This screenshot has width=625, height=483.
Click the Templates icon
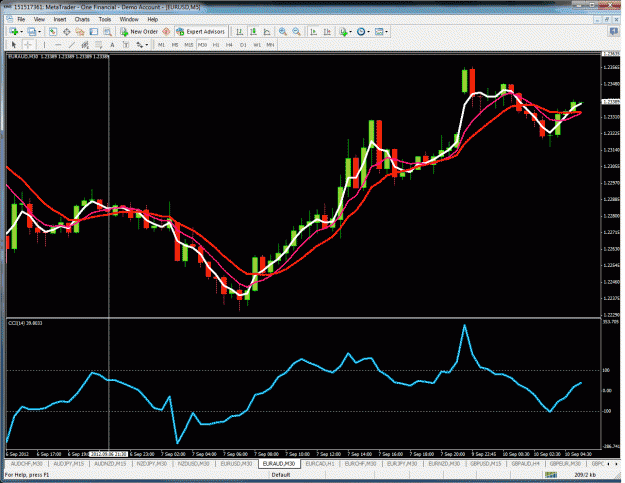[x=379, y=31]
